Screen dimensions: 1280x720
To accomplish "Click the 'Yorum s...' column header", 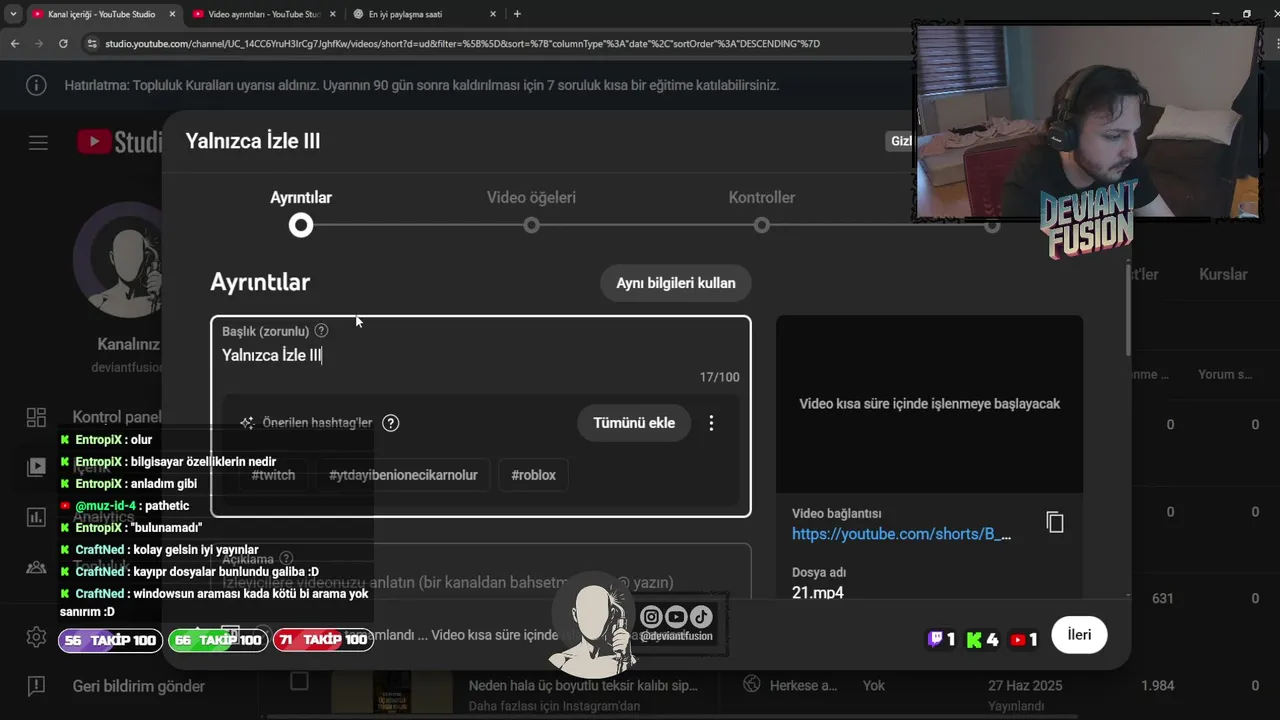I will pos(1225,375).
